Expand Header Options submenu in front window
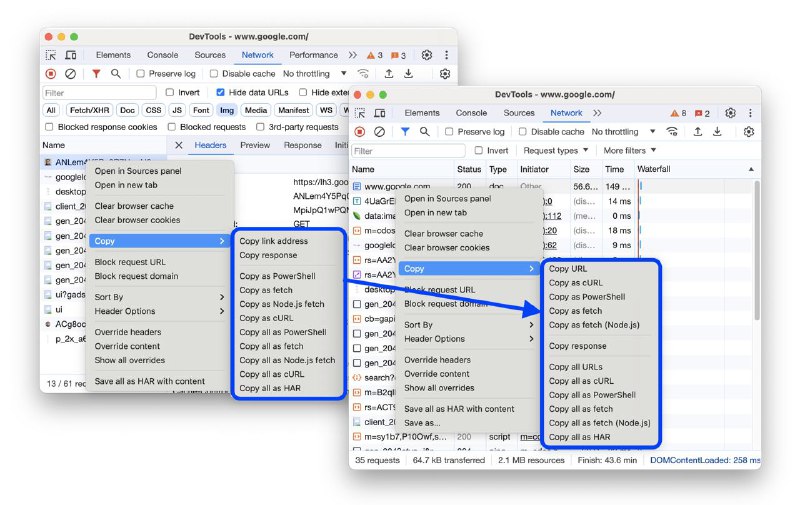Screen dimensions: 800x505 pyautogui.click(x=468, y=339)
